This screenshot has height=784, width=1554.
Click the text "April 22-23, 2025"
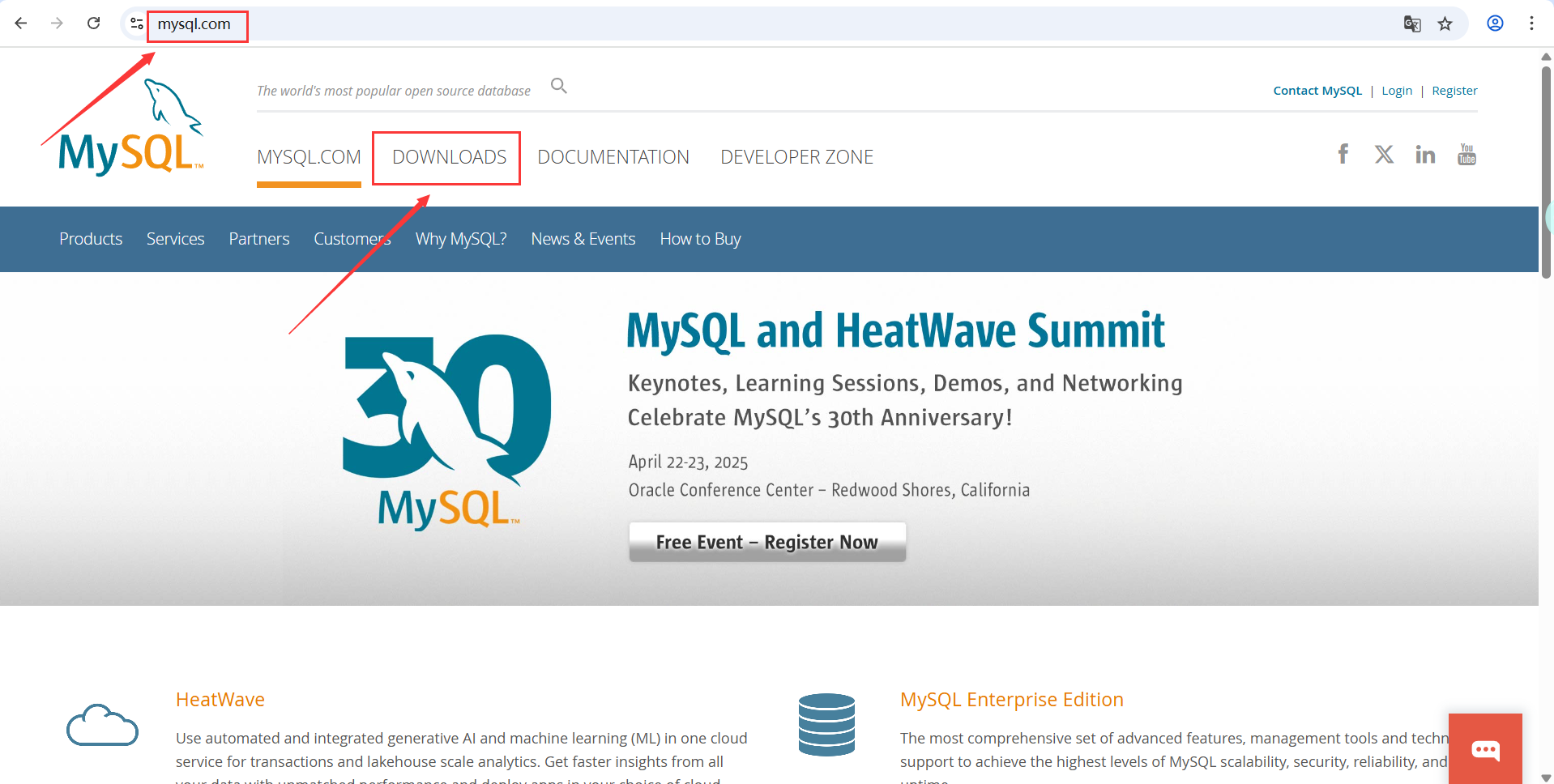(x=688, y=462)
